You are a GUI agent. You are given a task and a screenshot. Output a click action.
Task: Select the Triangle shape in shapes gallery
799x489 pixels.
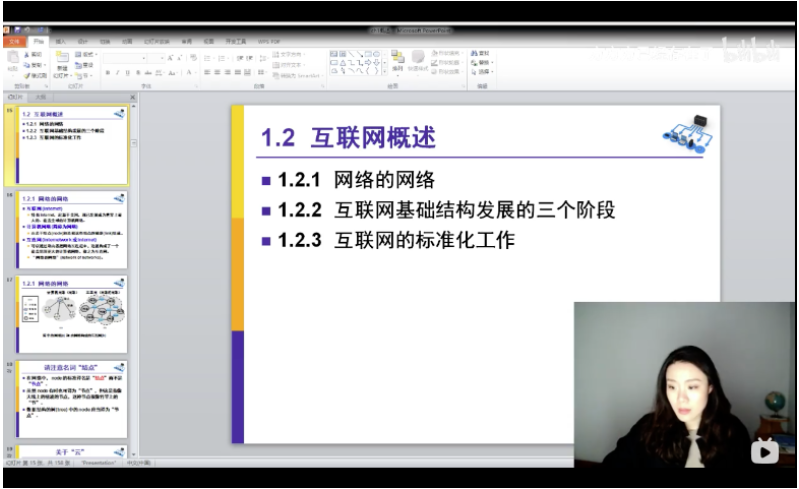[x=342, y=62]
